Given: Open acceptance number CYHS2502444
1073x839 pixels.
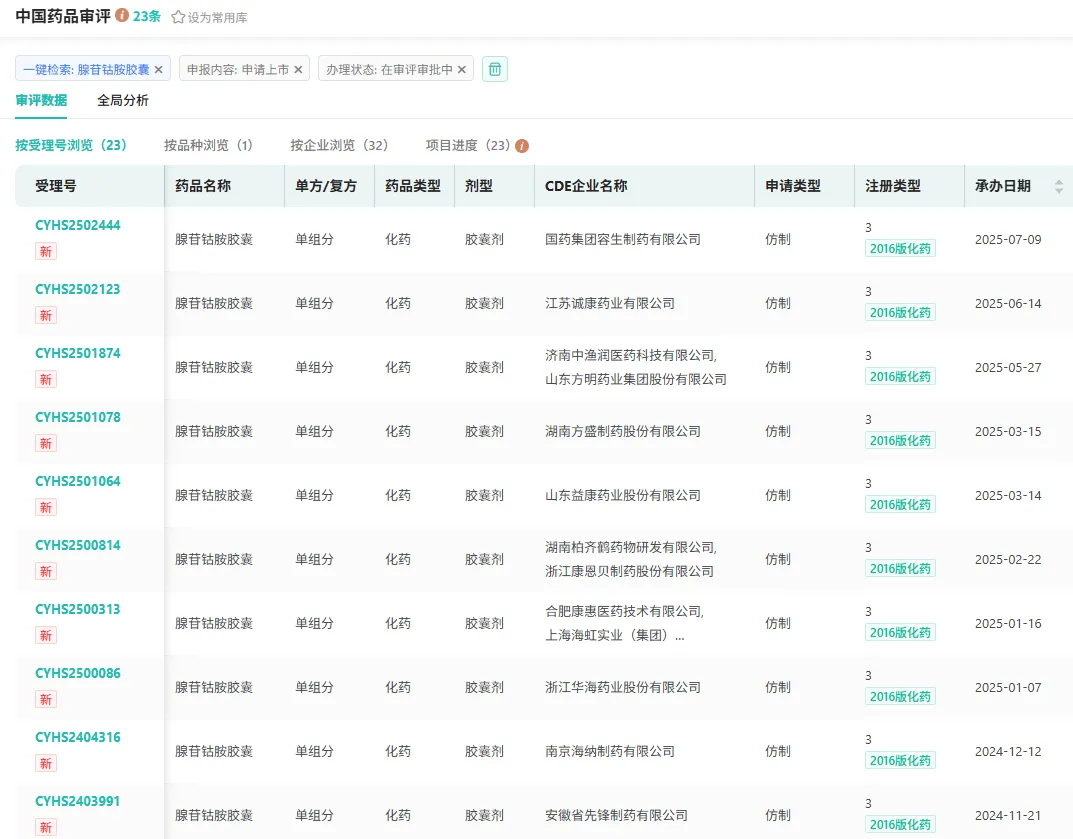Looking at the screenshot, I should pos(78,225).
